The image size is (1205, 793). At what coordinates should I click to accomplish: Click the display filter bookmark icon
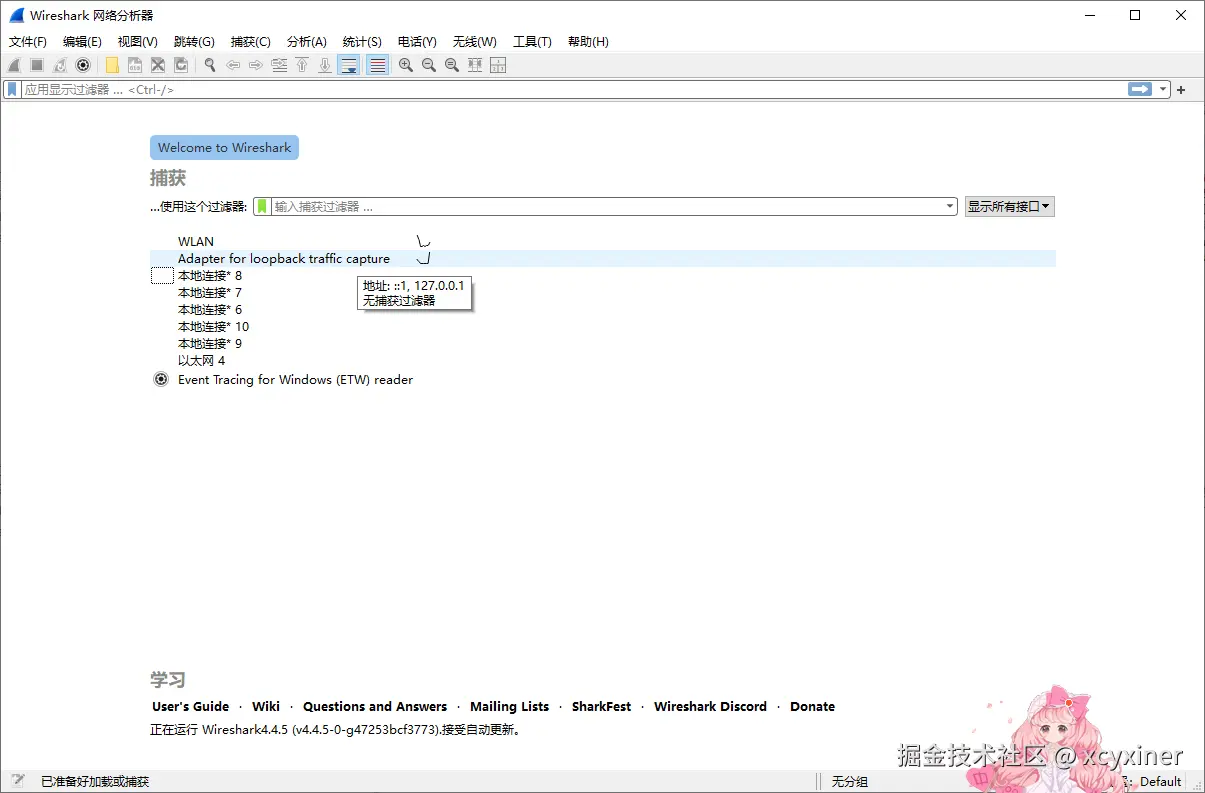(12, 89)
